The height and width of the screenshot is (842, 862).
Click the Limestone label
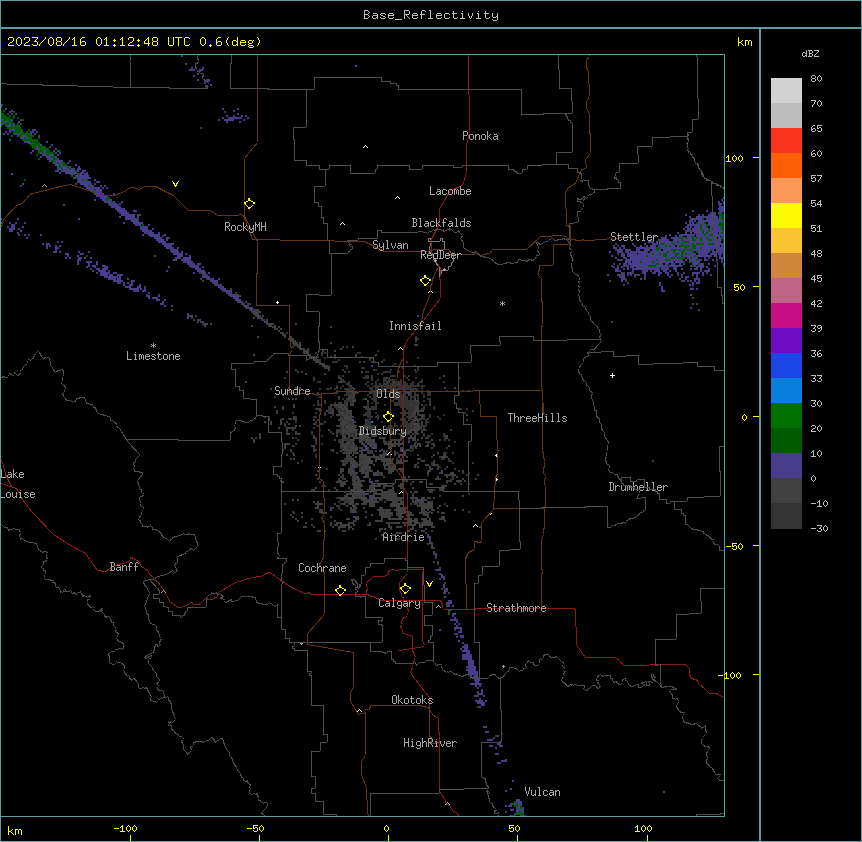[x=153, y=356]
